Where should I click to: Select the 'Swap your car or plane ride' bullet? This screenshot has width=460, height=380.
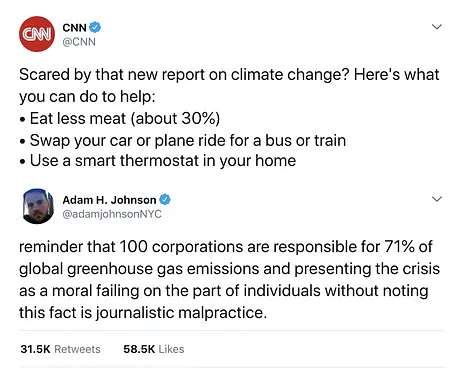click(183, 140)
